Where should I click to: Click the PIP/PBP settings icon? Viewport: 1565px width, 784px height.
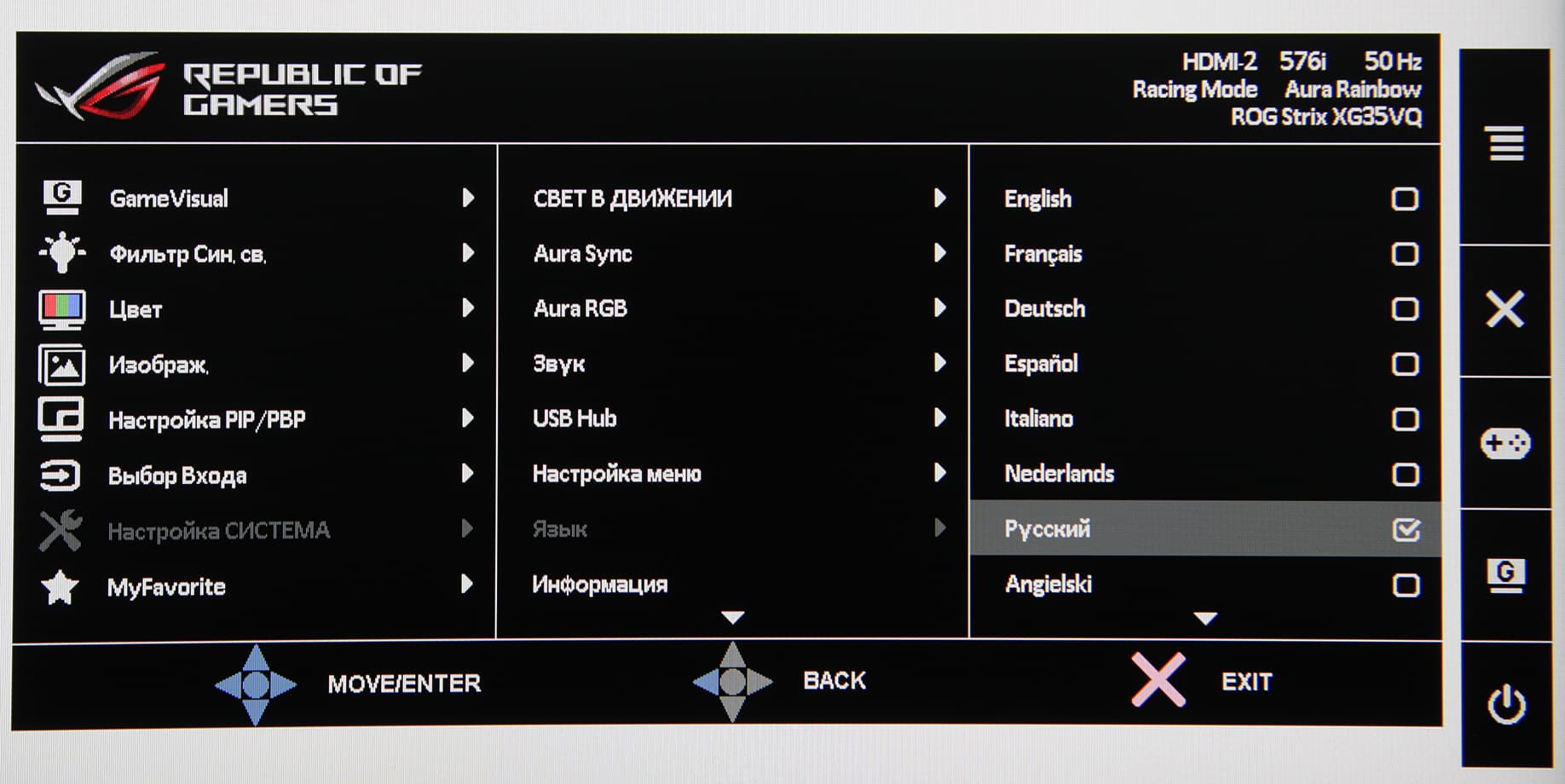[x=61, y=418]
